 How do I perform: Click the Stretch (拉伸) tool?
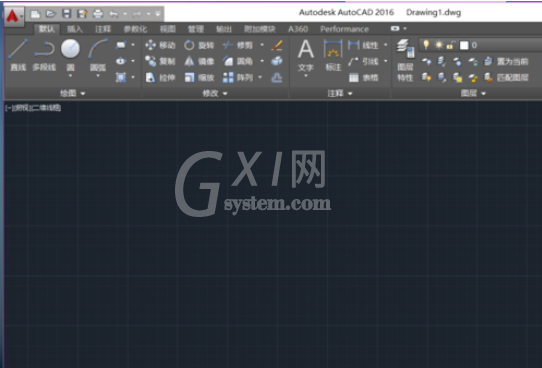click(160, 77)
